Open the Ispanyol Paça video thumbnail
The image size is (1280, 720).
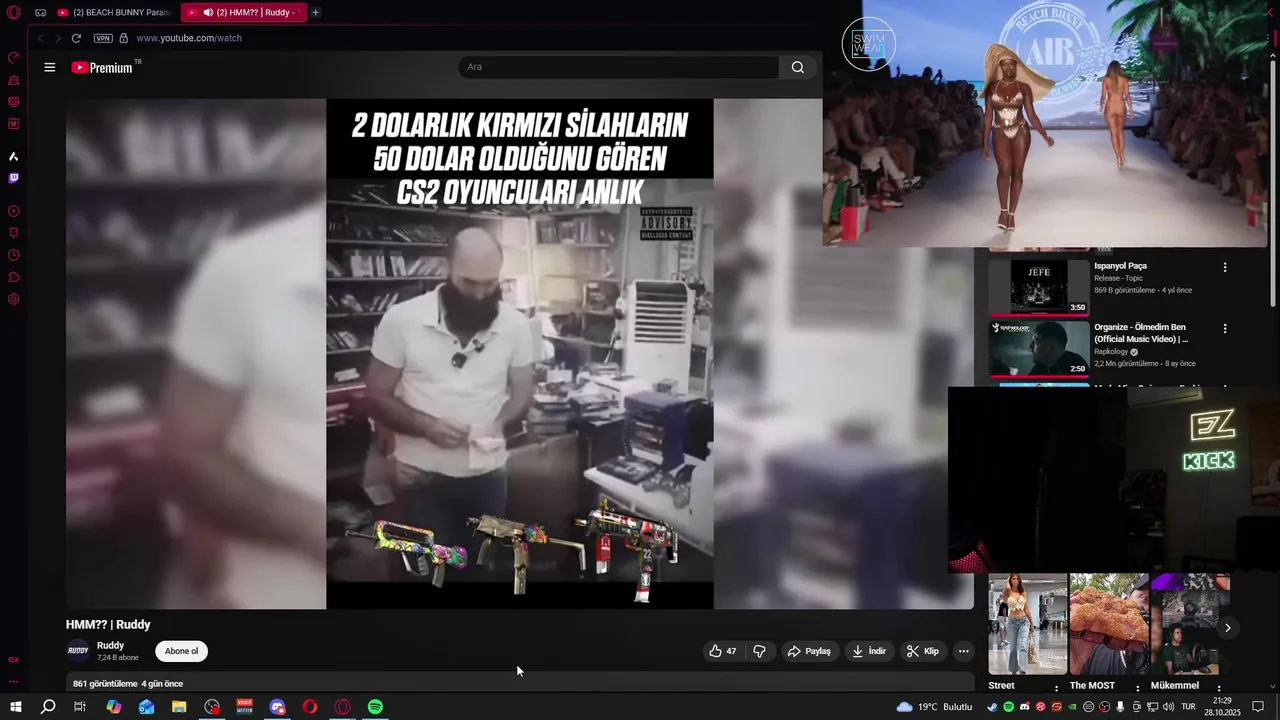click(1039, 287)
